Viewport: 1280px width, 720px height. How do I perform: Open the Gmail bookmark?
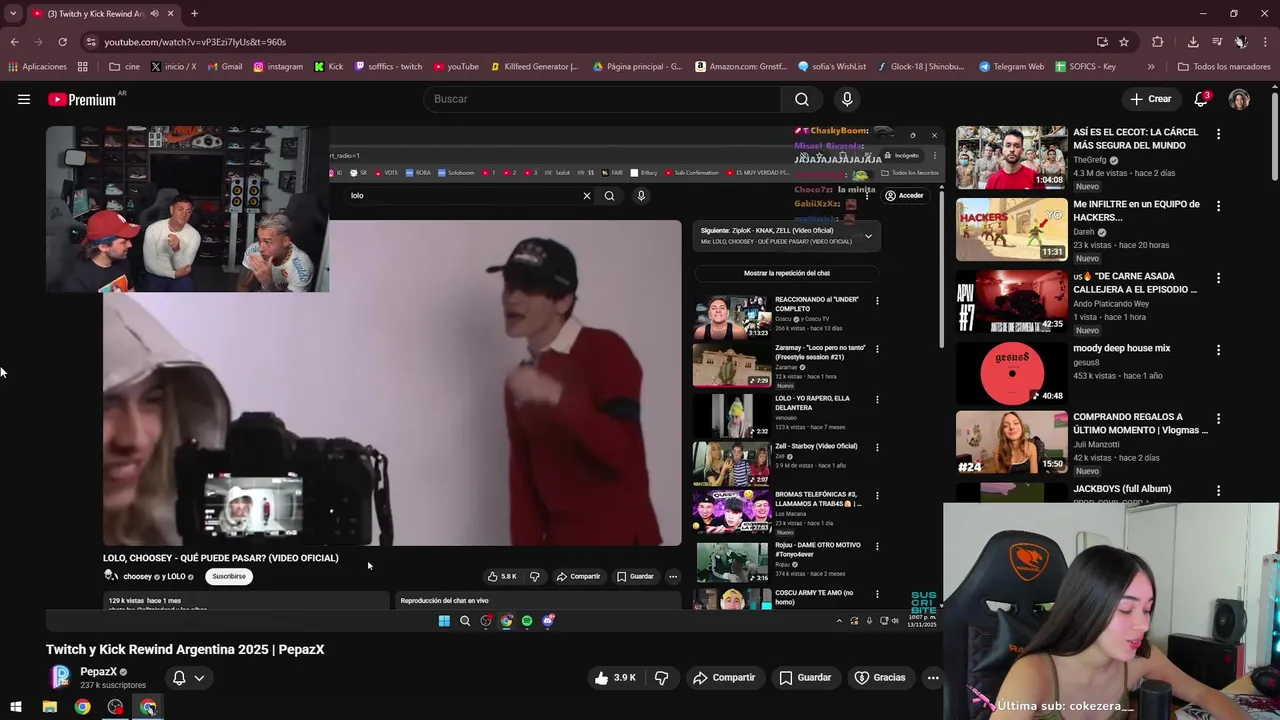tap(224, 67)
